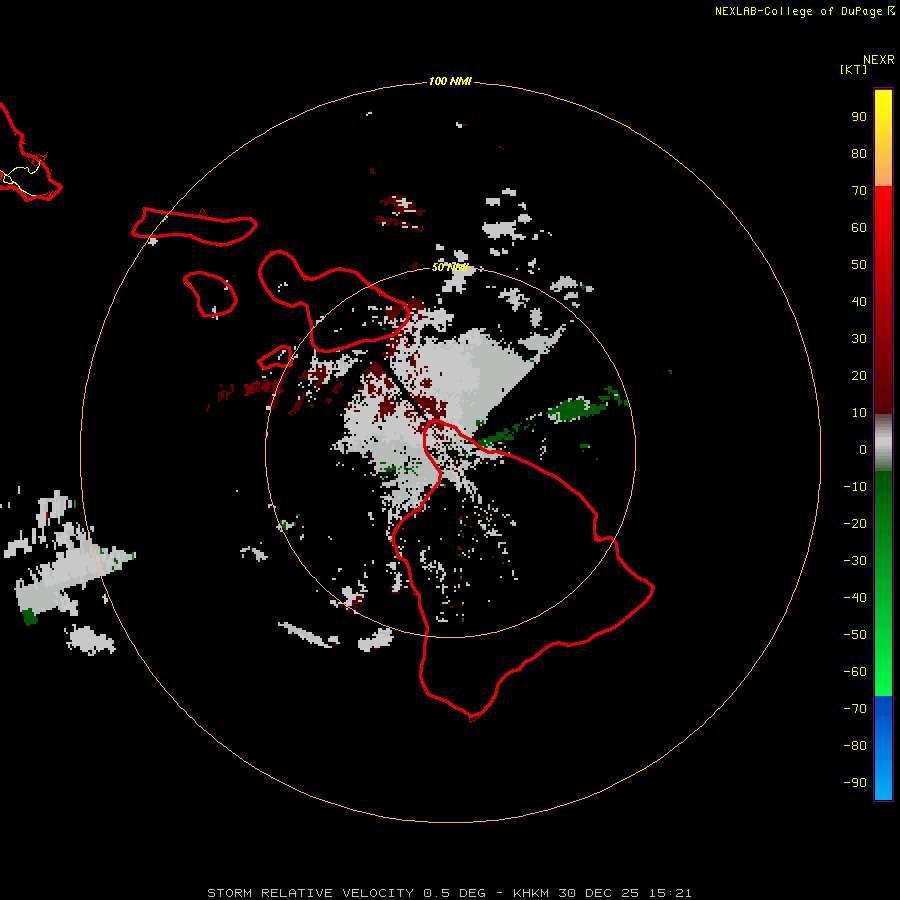Click the -40 value on velocity scale
Viewport: 900px width, 900px height.
855,598
